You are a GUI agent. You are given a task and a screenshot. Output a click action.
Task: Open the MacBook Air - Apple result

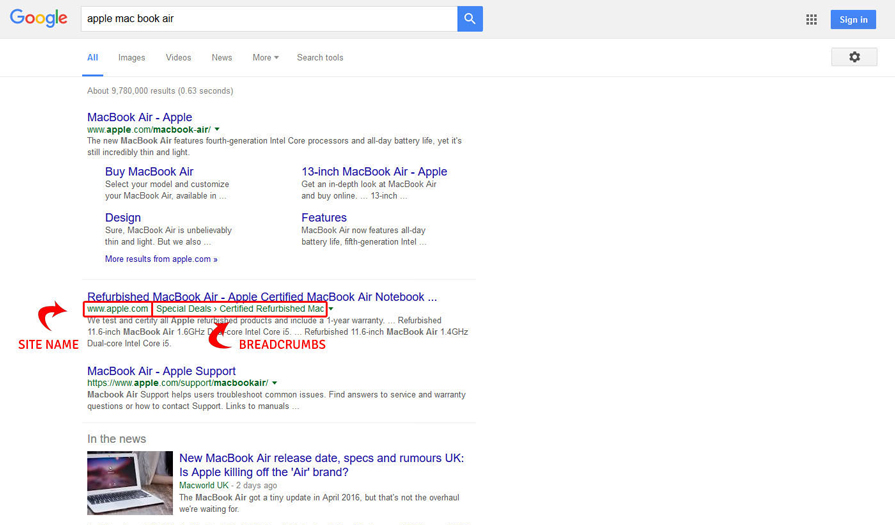[x=139, y=117]
